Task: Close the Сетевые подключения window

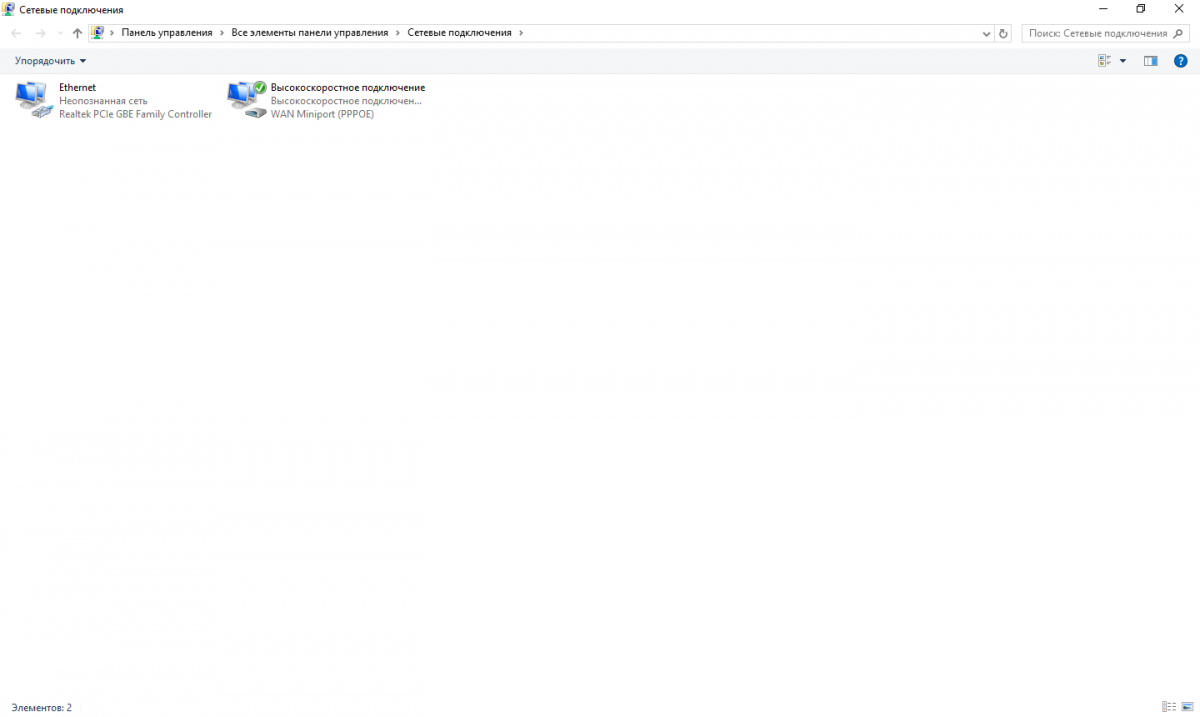Action: coord(1179,9)
